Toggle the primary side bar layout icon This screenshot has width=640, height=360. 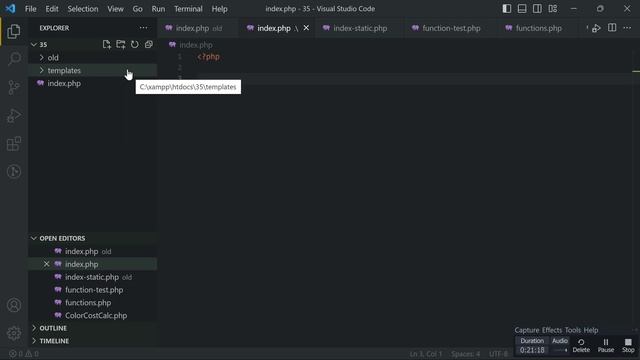pyautogui.click(x=507, y=9)
